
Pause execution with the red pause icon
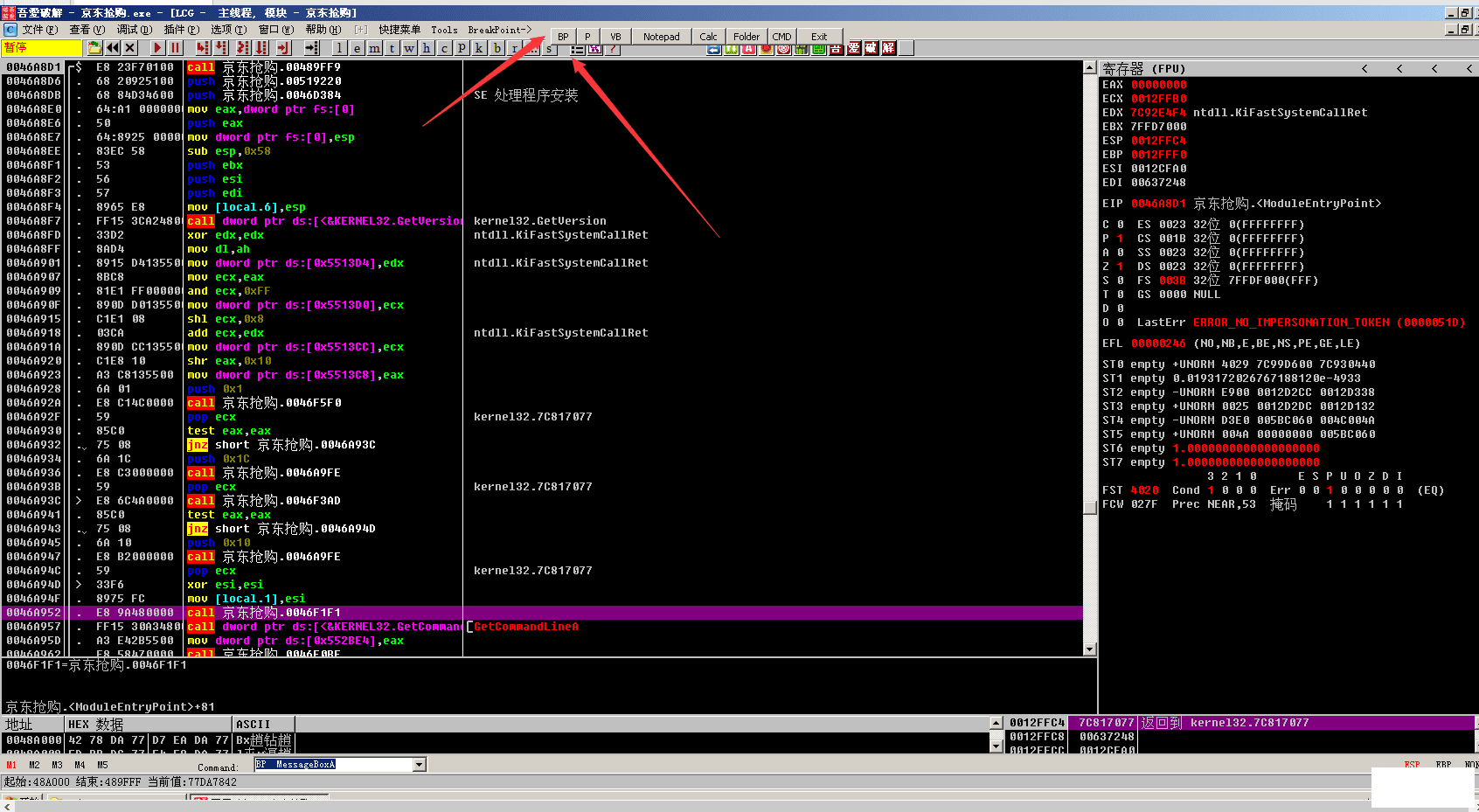click(175, 48)
